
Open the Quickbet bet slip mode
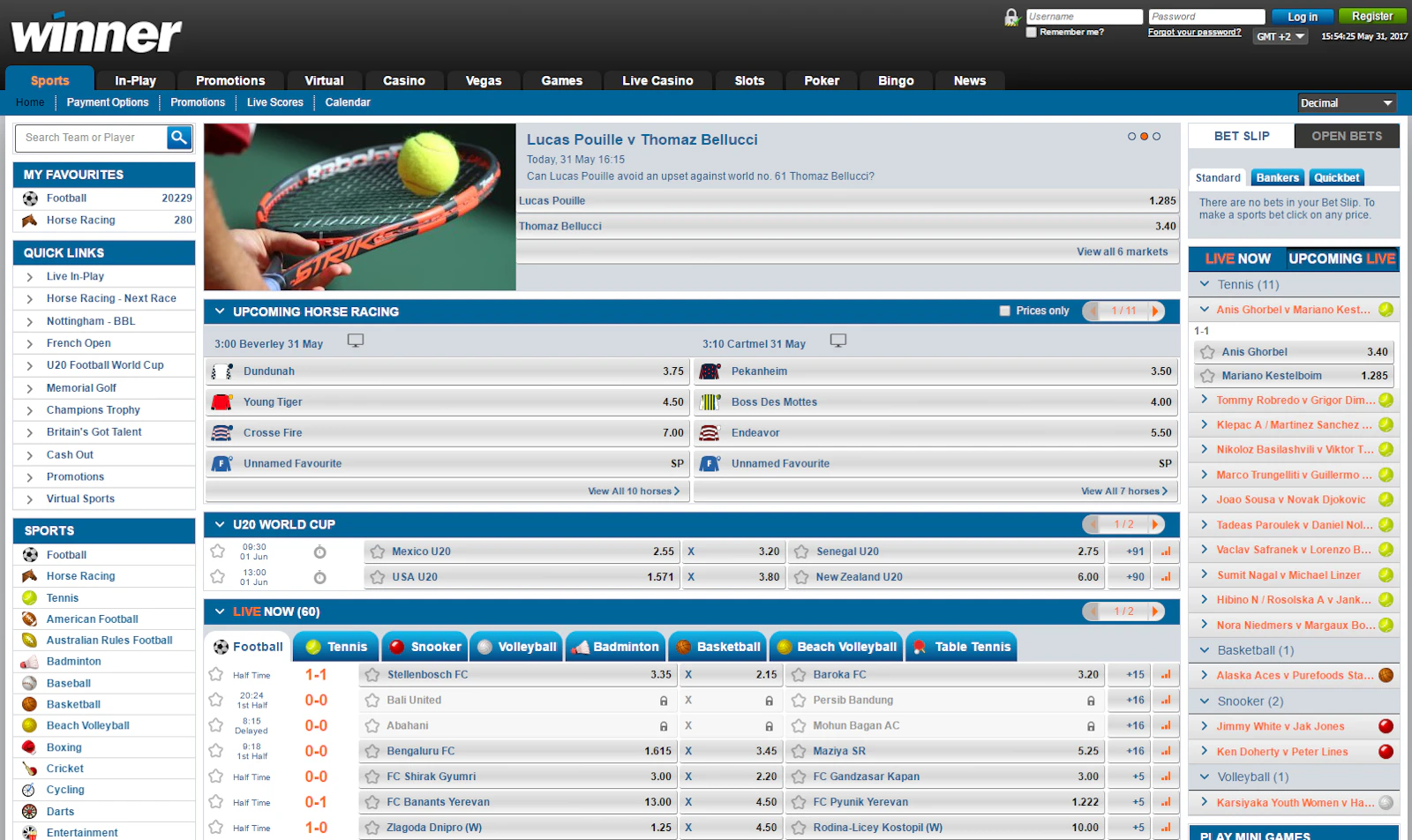click(1337, 177)
